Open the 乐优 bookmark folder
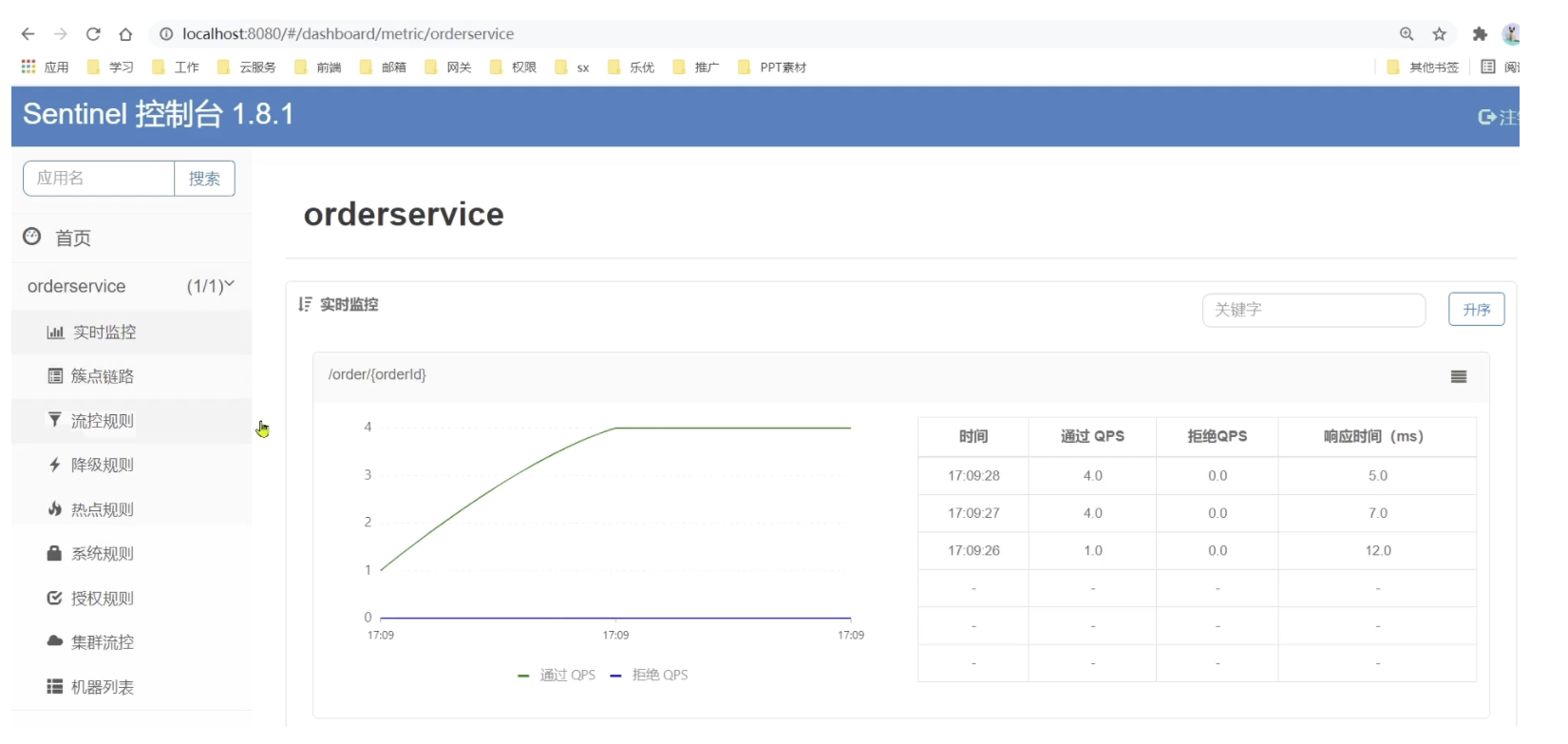This screenshot has height=744, width=1568. 631,67
